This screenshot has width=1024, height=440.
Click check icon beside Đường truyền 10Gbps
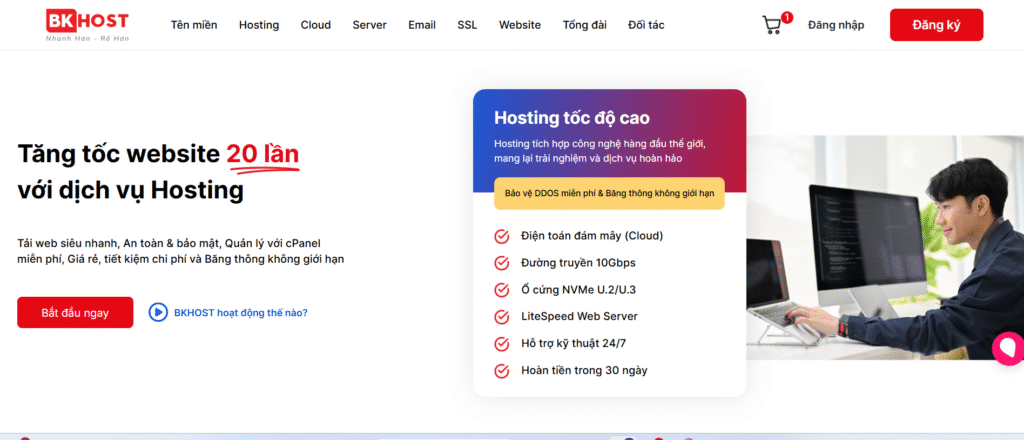coord(502,263)
